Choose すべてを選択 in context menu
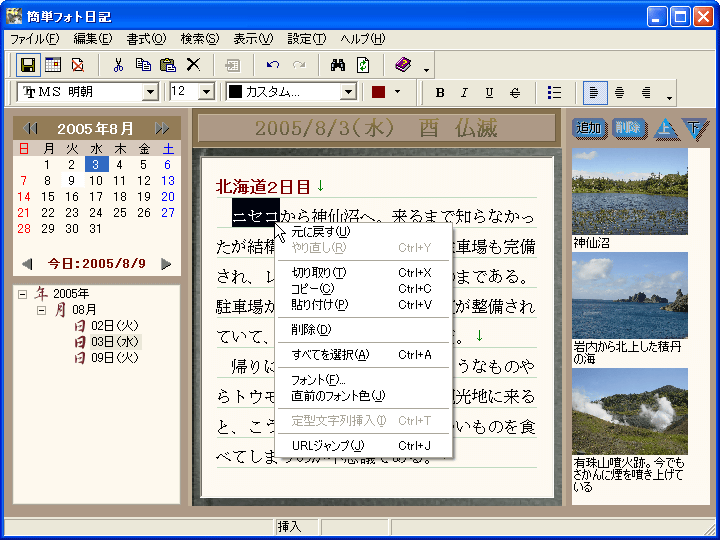The height and width of the screenshot is (540, 720). pyautogui.click(x=363, y=355)
